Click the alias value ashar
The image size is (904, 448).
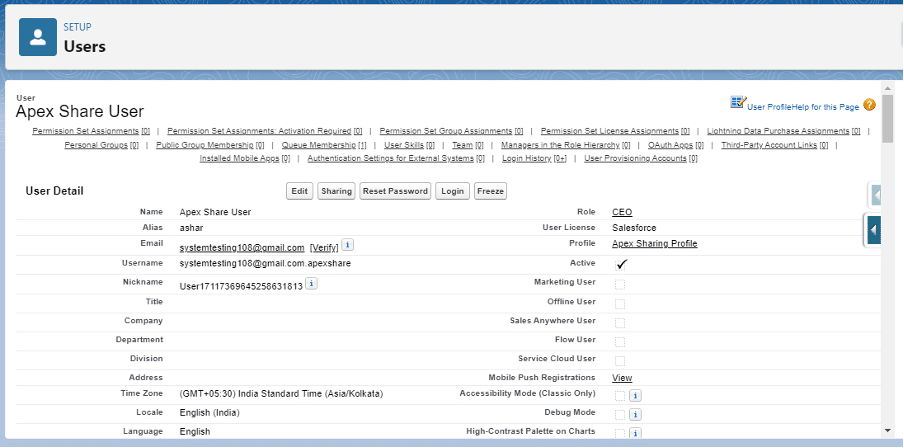click(x=191, y=228)
